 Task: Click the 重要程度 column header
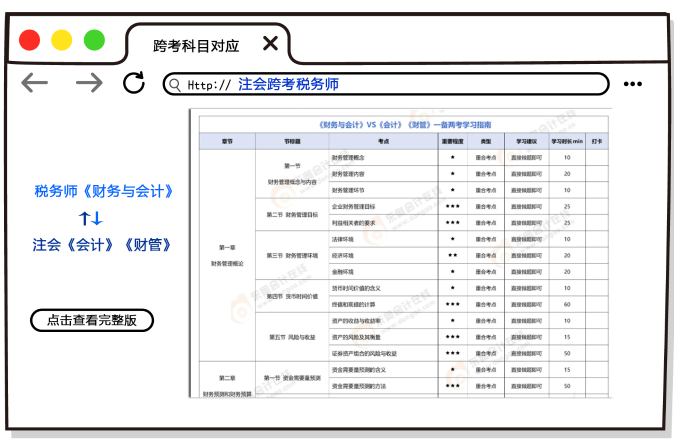(x=452, y=142)
